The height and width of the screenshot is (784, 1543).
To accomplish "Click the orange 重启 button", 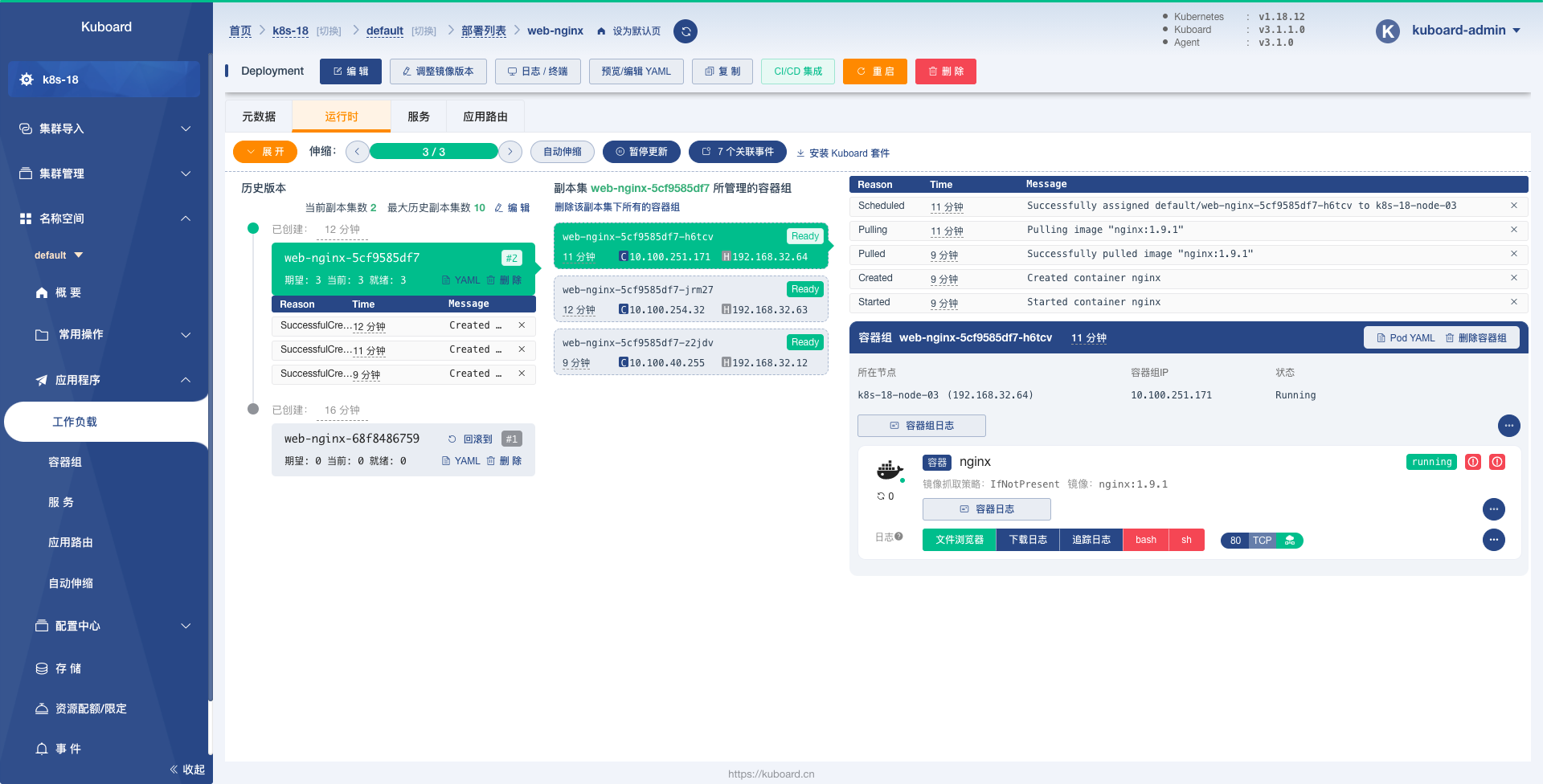I will pos(875,71).
